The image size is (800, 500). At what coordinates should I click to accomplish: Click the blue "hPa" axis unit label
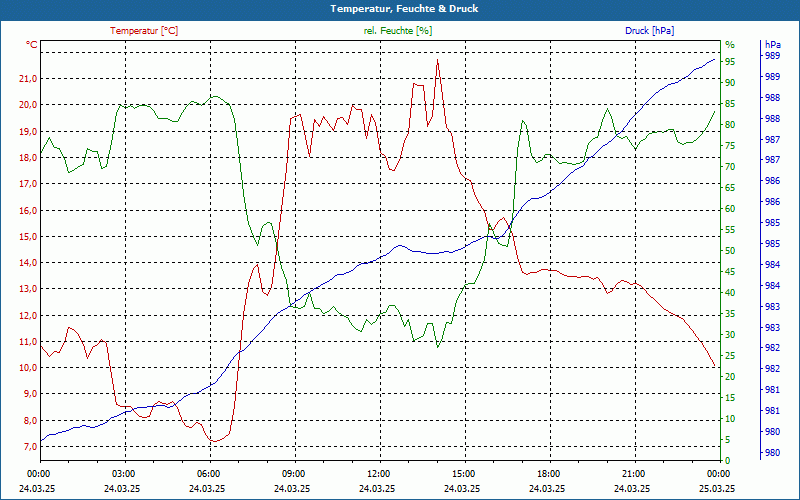coord(773,45)
